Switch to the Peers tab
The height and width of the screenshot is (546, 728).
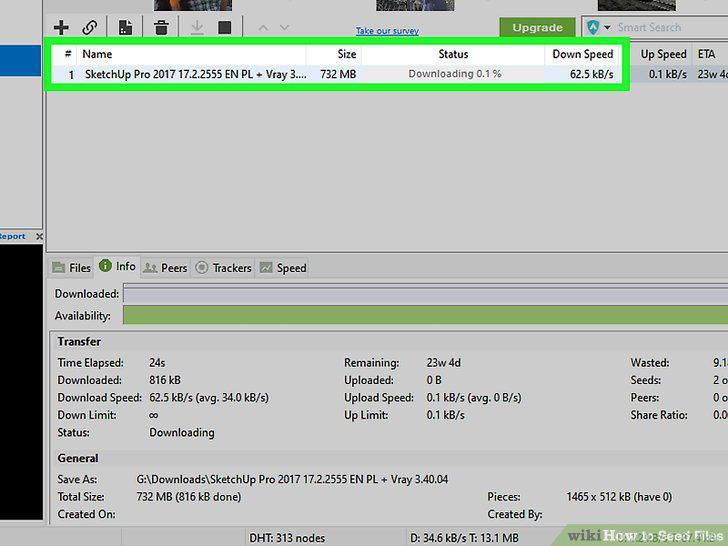coord(165,268)
